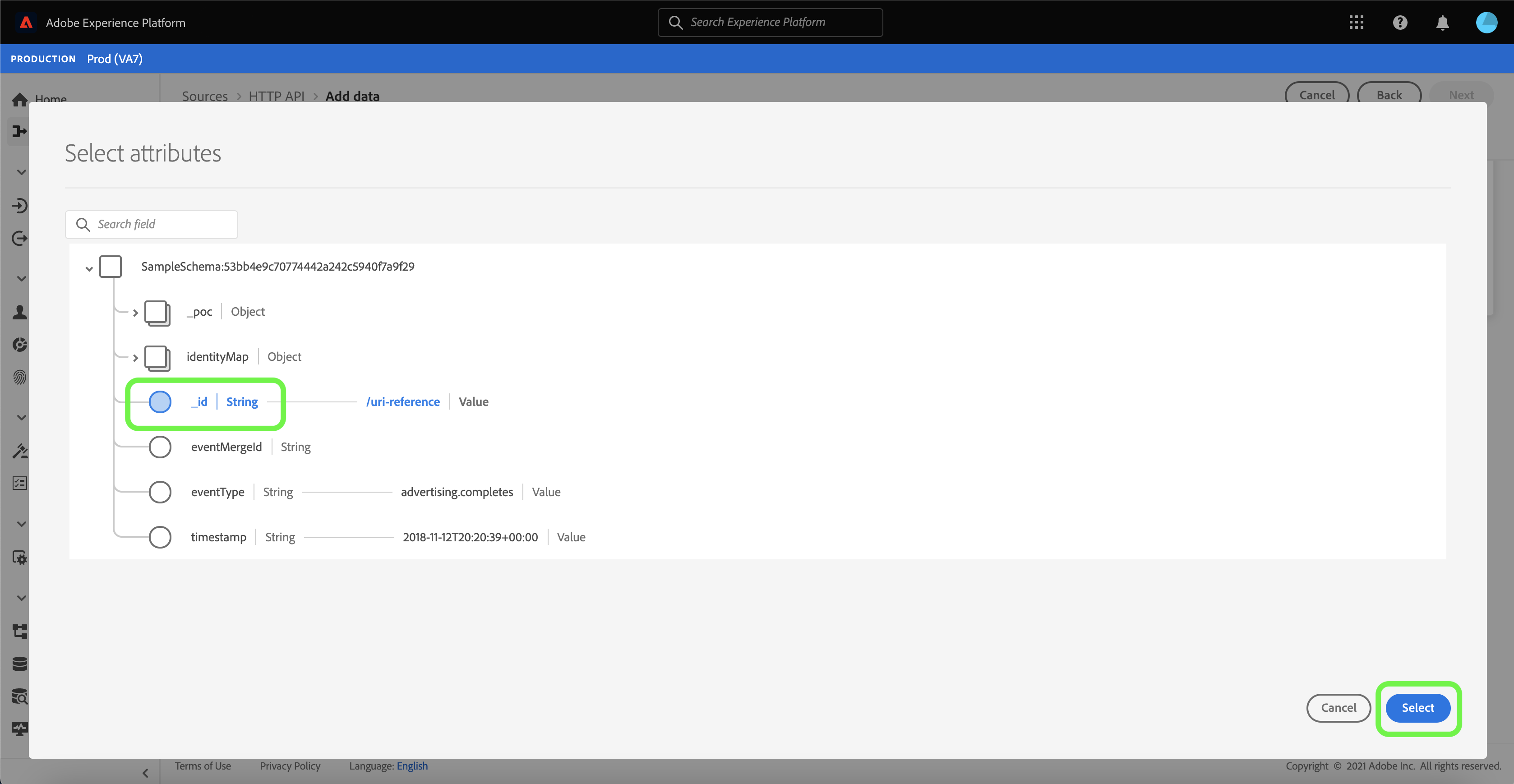Open the user profile avatar
Image resolution: width=1514 pixels, height=784 pixels.
[x=1486, y=23]
